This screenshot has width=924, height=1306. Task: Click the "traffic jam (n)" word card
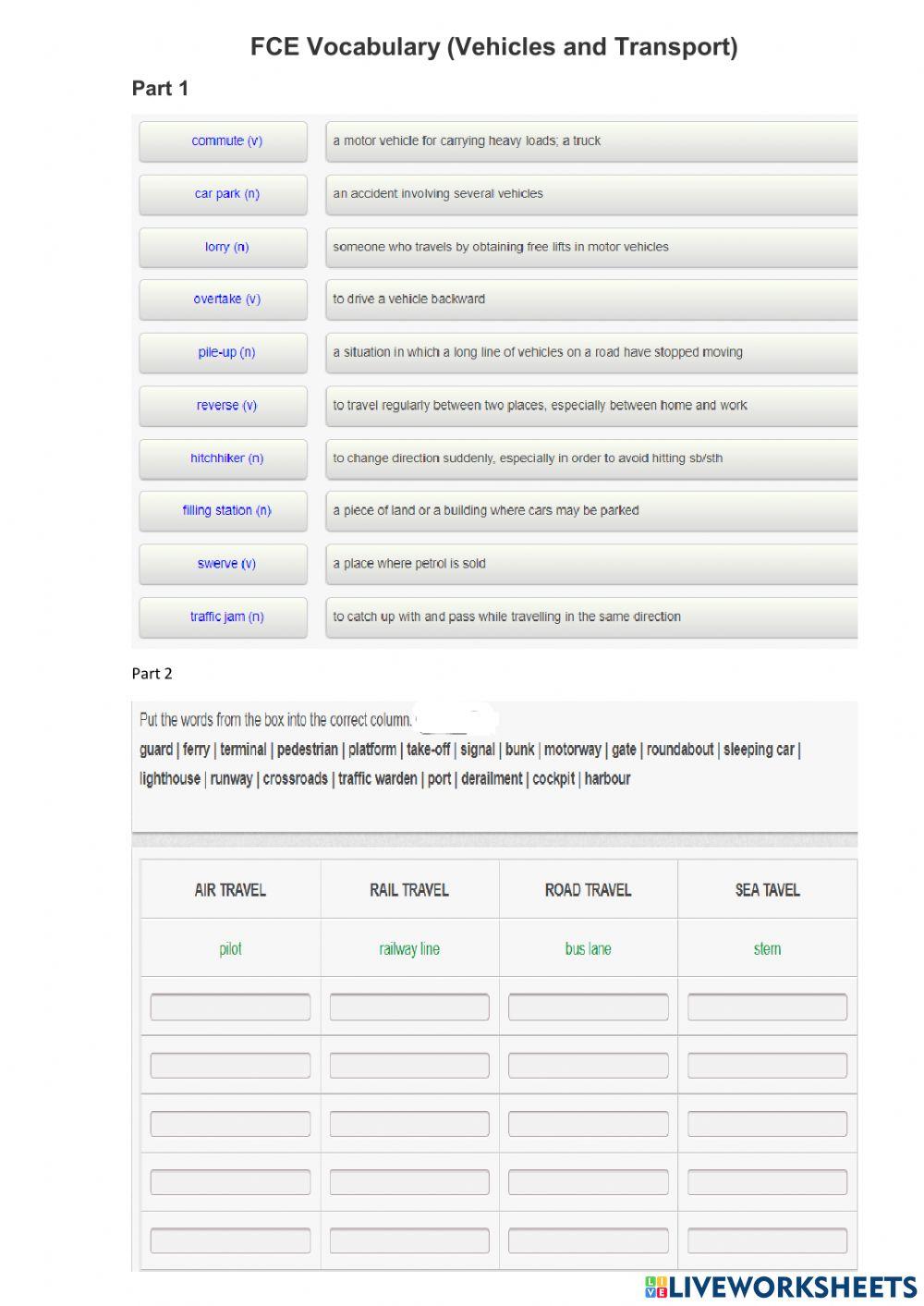tap(223, 616)
